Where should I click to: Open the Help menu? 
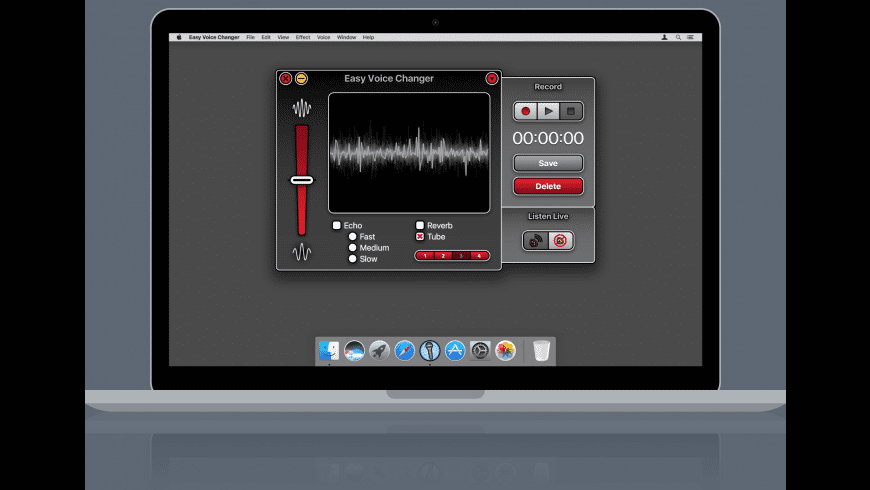click(x=368, y=37)
